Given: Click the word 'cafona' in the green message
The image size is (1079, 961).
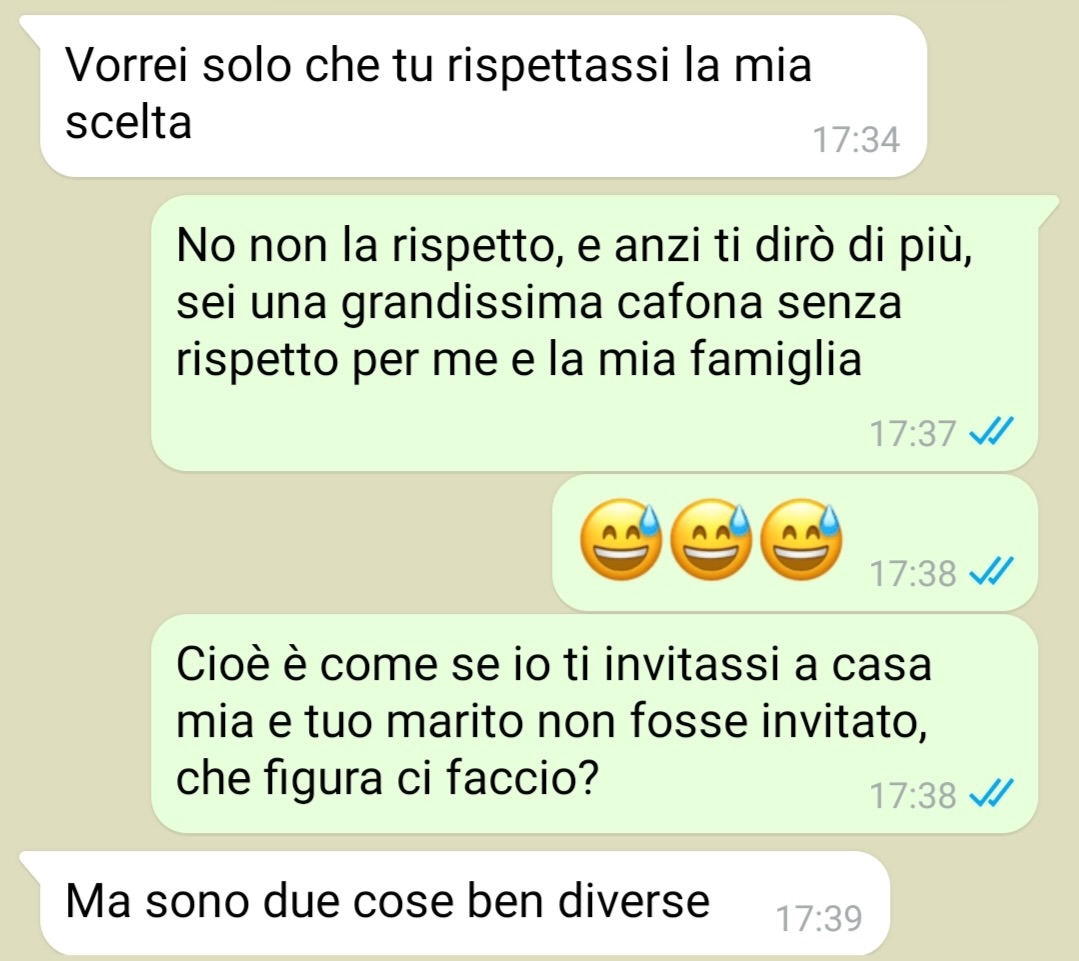Looking at the screenshot, I should [689, 301].
